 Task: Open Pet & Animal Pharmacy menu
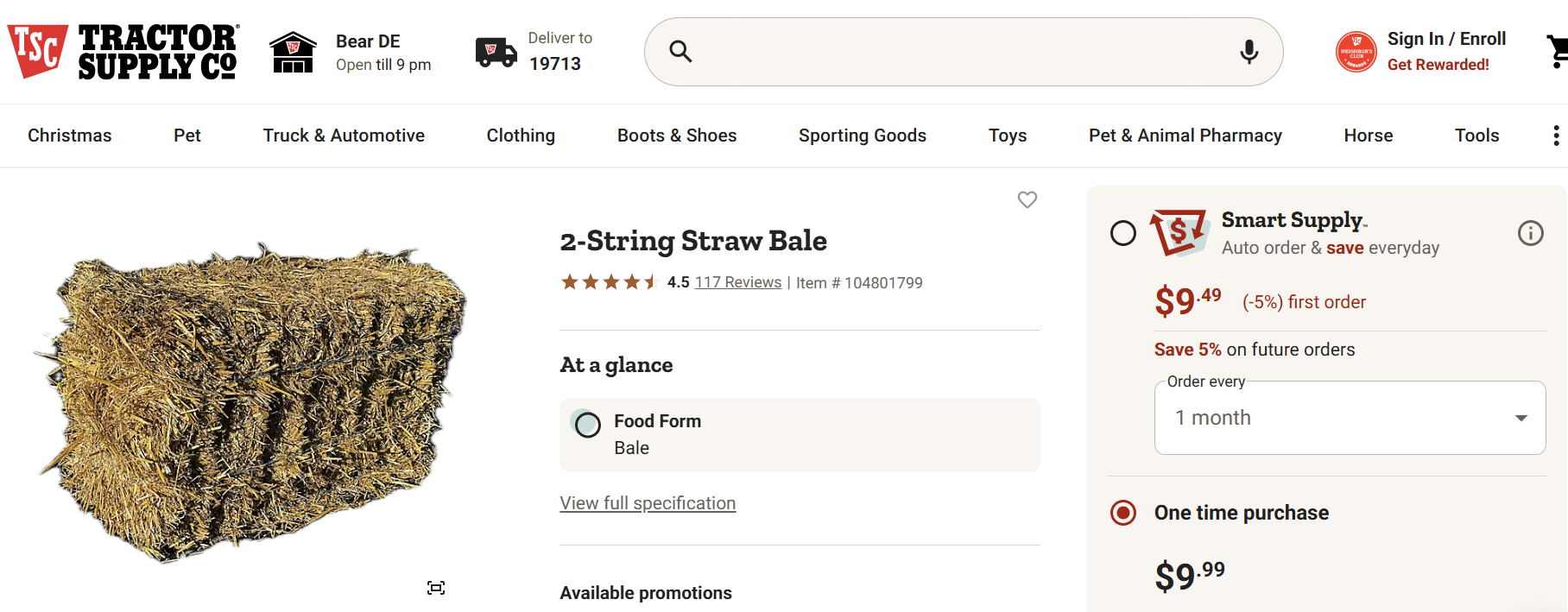point(1185,136)
